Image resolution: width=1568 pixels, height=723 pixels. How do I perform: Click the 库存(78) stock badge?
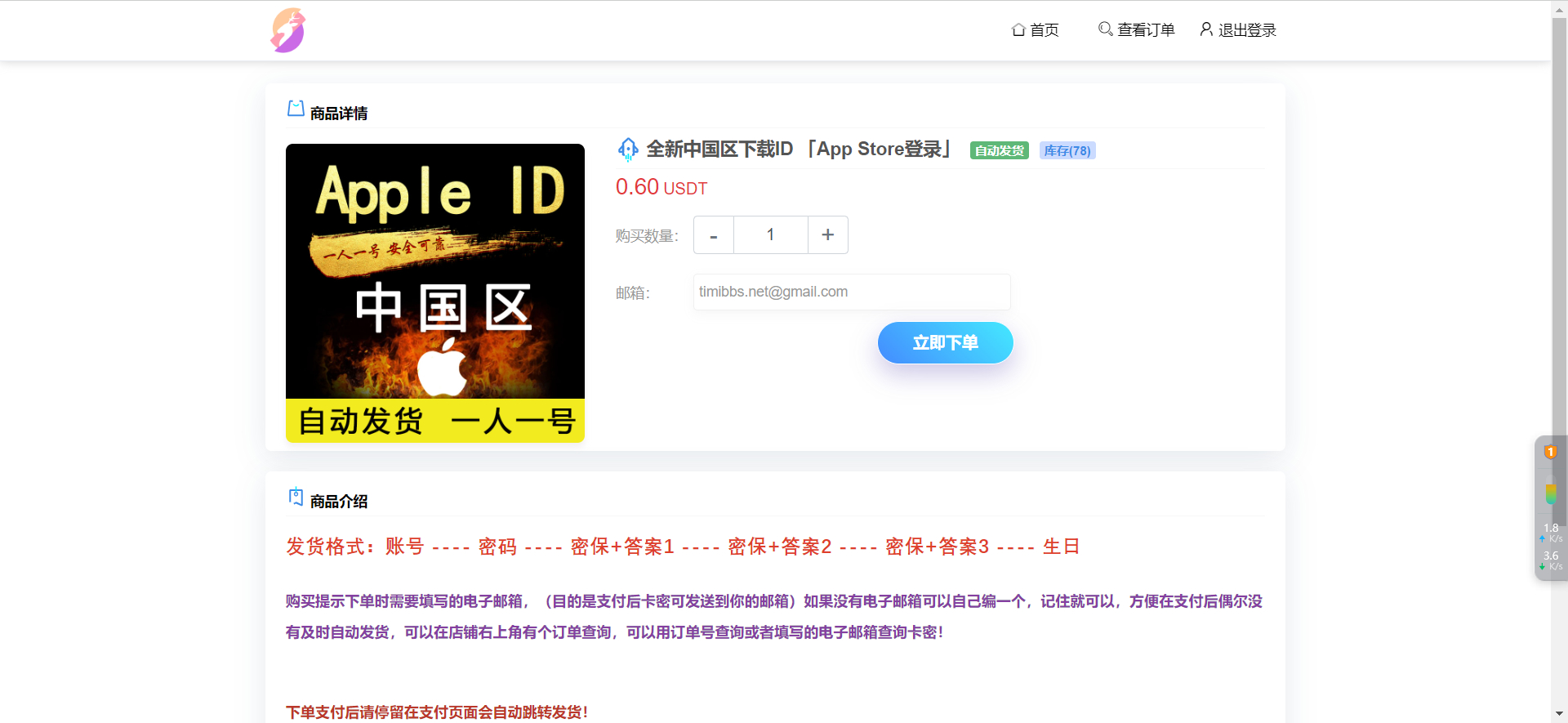pyautogui.click(x=1067, y=150)
